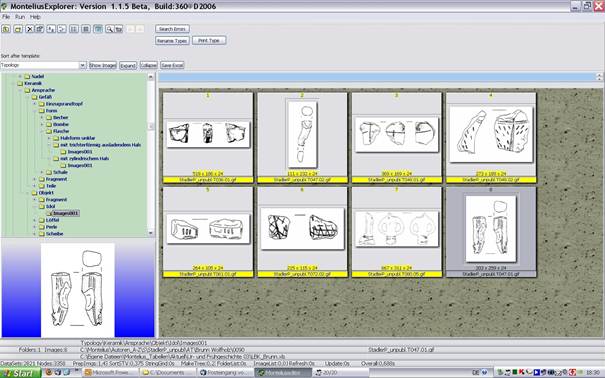Click the tree panel scrollbar thumb
This screenshot has height=378, width=605.
coord(150,126)
